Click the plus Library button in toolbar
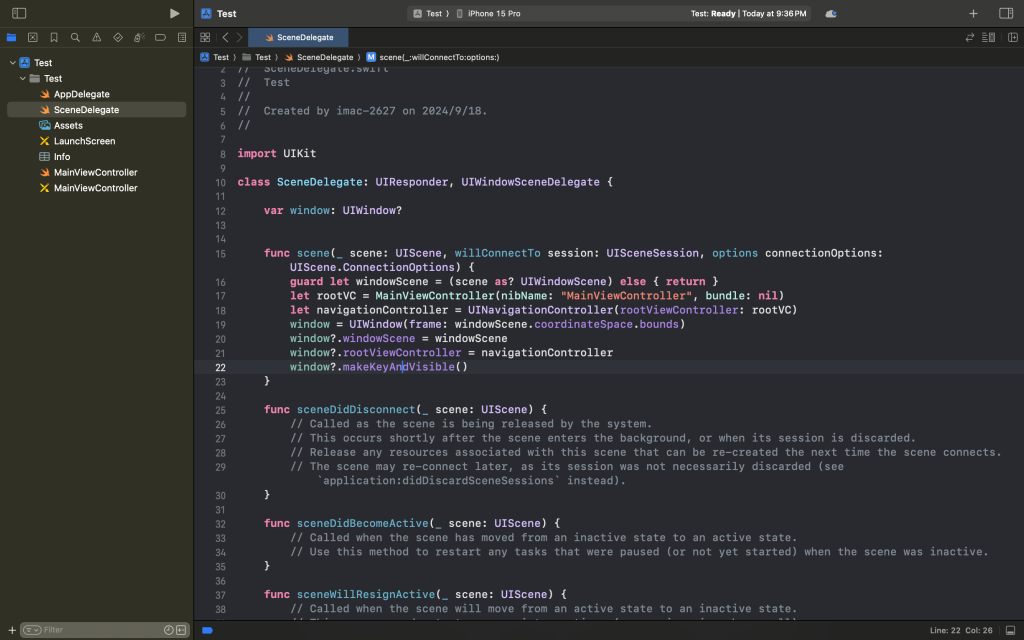Viewport: 1024px width, 640px height. click(973, 13)
